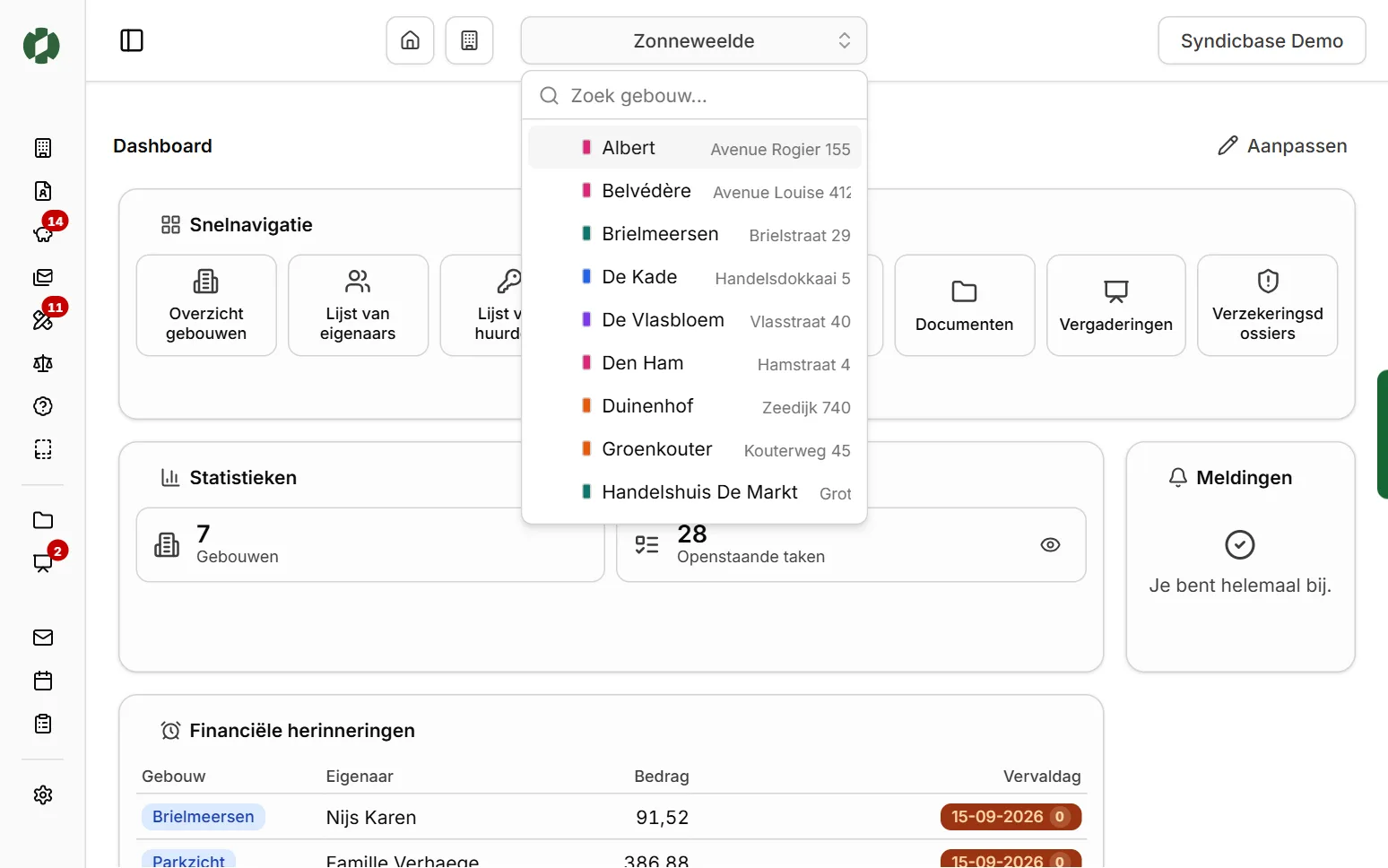Viewport: 1388px width, 868px height.
Task: Open the sidebar icon with 11 badge
Action: point(43,320)
